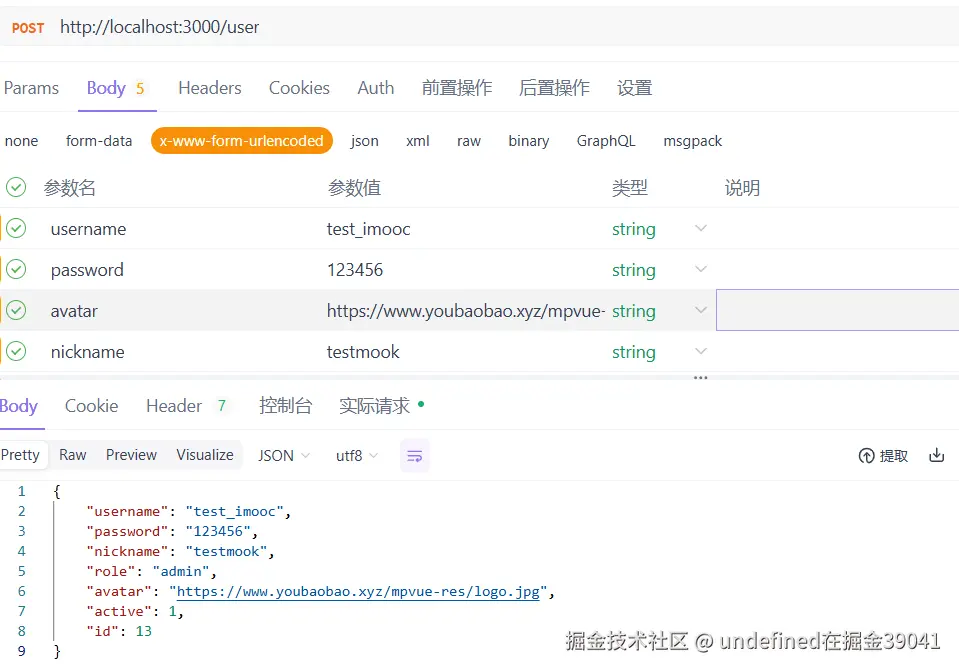Select the response Body tab
The image size is (959, 671).
(x=19, y=406)
